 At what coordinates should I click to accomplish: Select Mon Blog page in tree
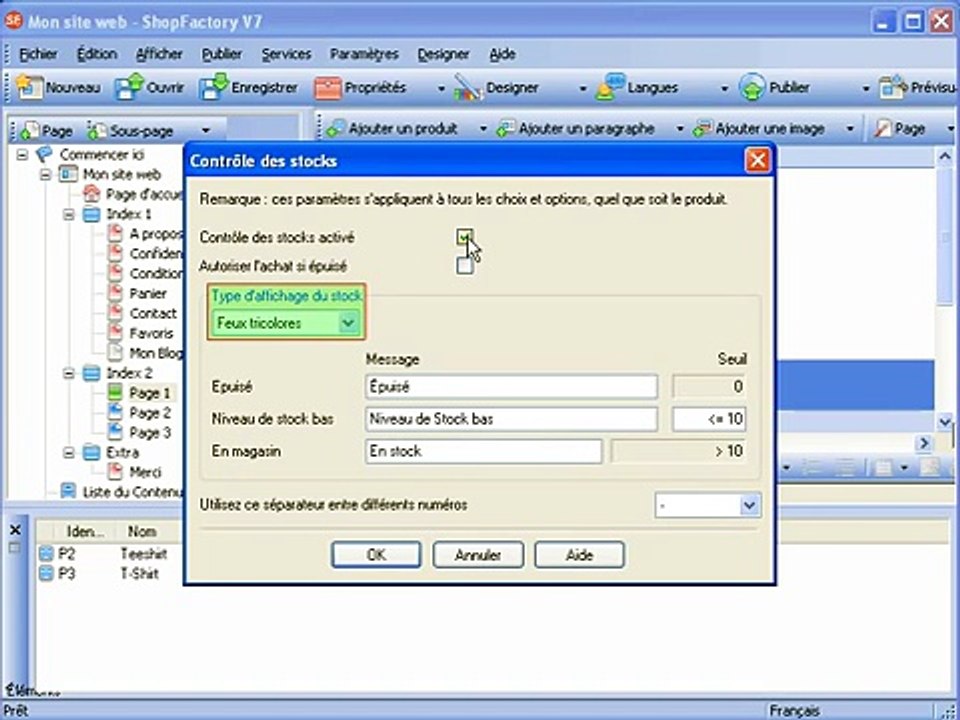tap(156, 353)
